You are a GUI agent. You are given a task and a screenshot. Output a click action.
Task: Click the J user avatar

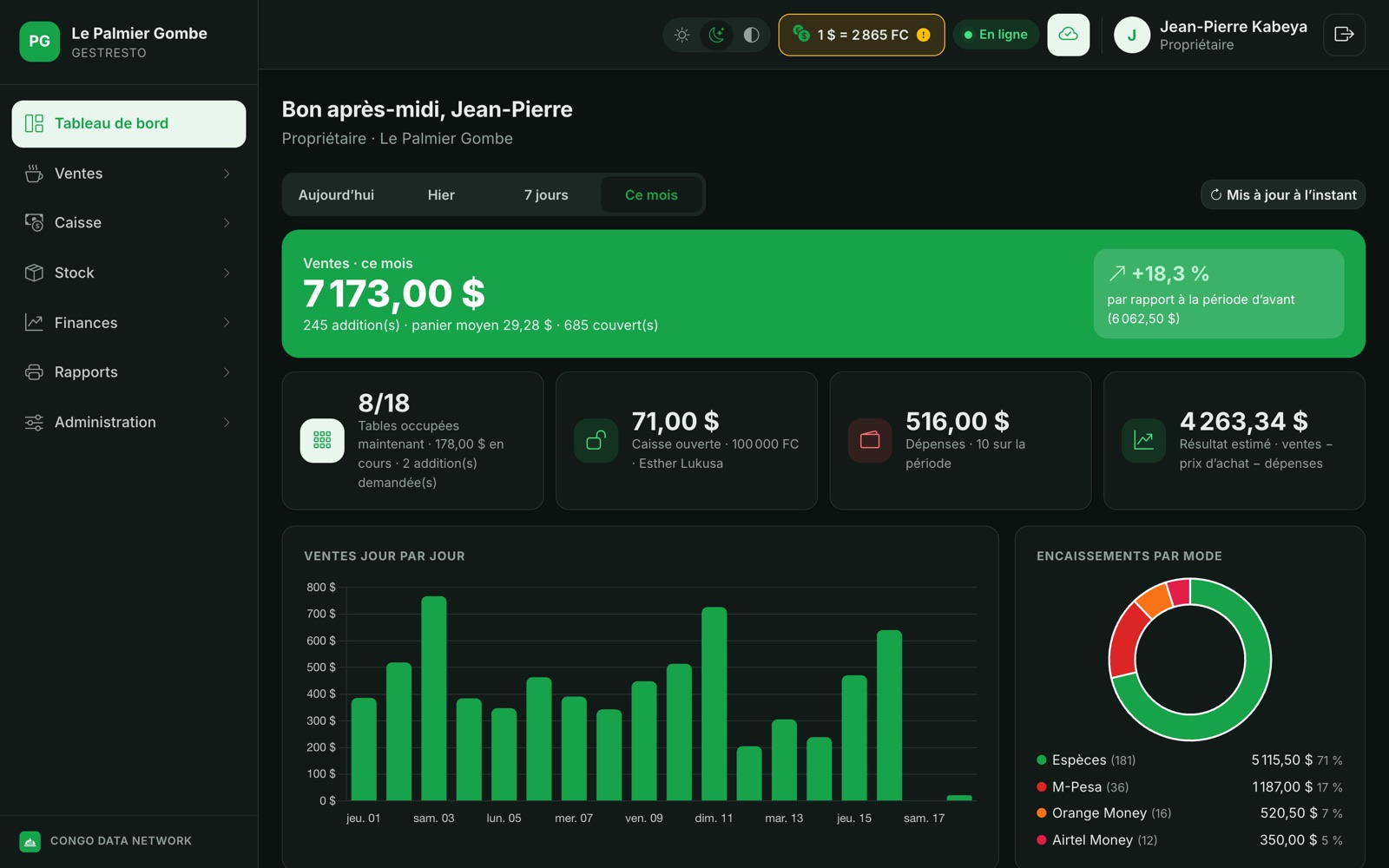pos(1132,35)
